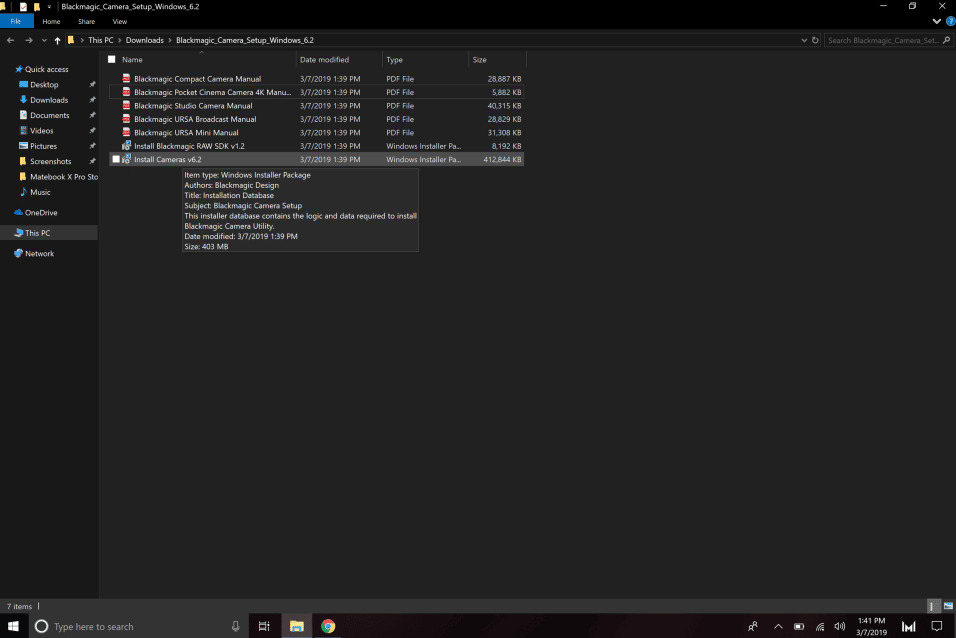Open Pictures in navigation pane
The height and width of the screenshot is (638, 956).
43,146
